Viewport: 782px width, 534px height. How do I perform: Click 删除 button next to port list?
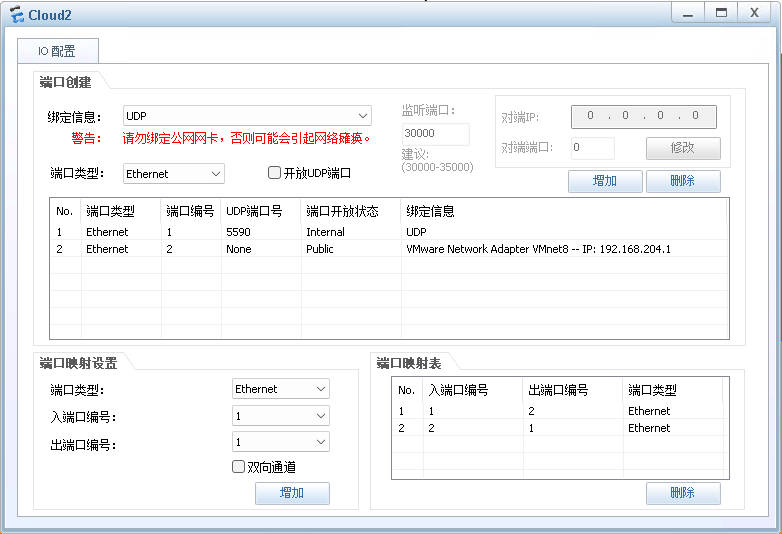683,181
